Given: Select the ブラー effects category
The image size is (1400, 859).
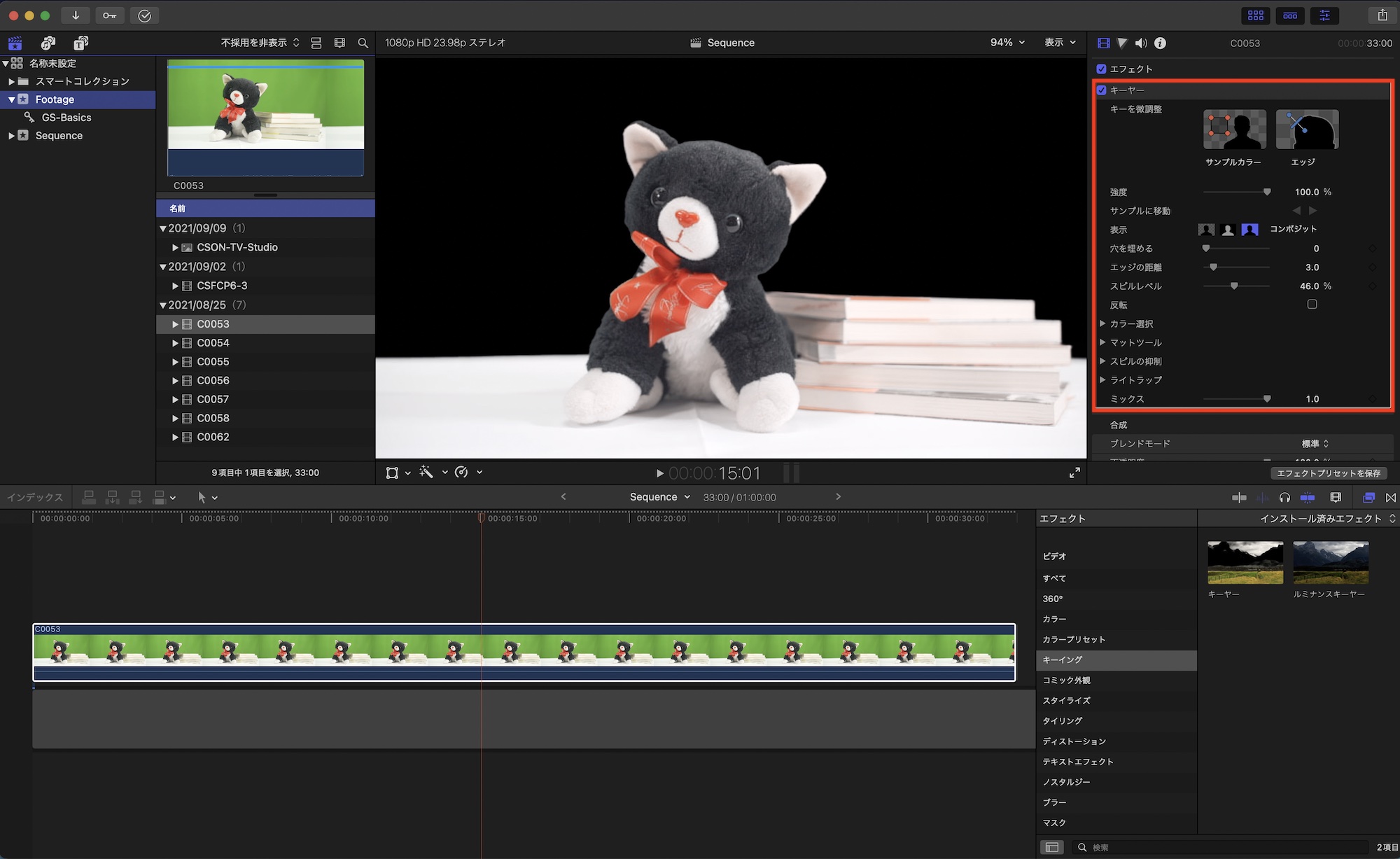Looking at the screenshot, I should [x=1054, y=802].
